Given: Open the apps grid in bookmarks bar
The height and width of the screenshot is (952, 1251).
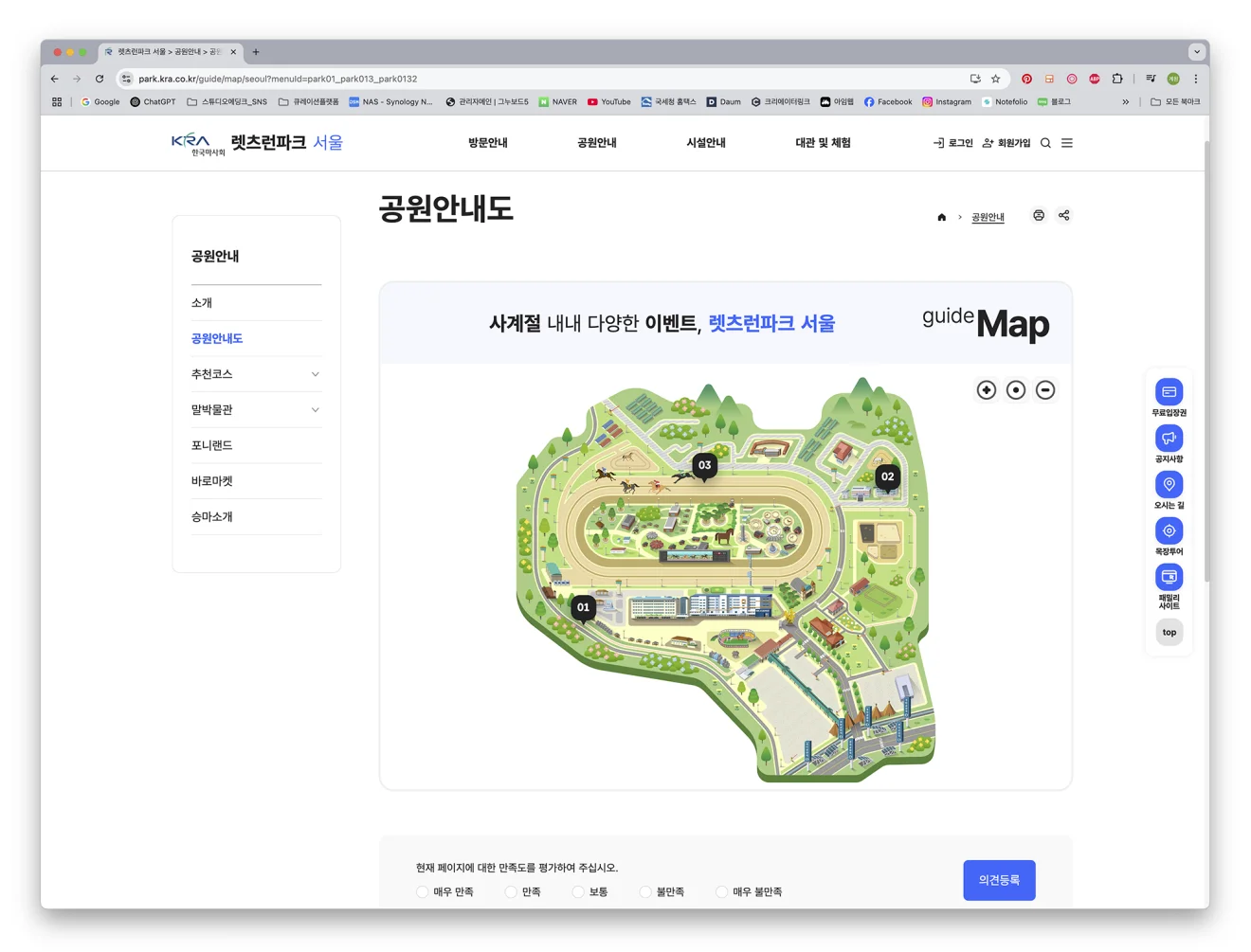Looking at the screenshot, I should pyautogui.click(x=57, y=101).
